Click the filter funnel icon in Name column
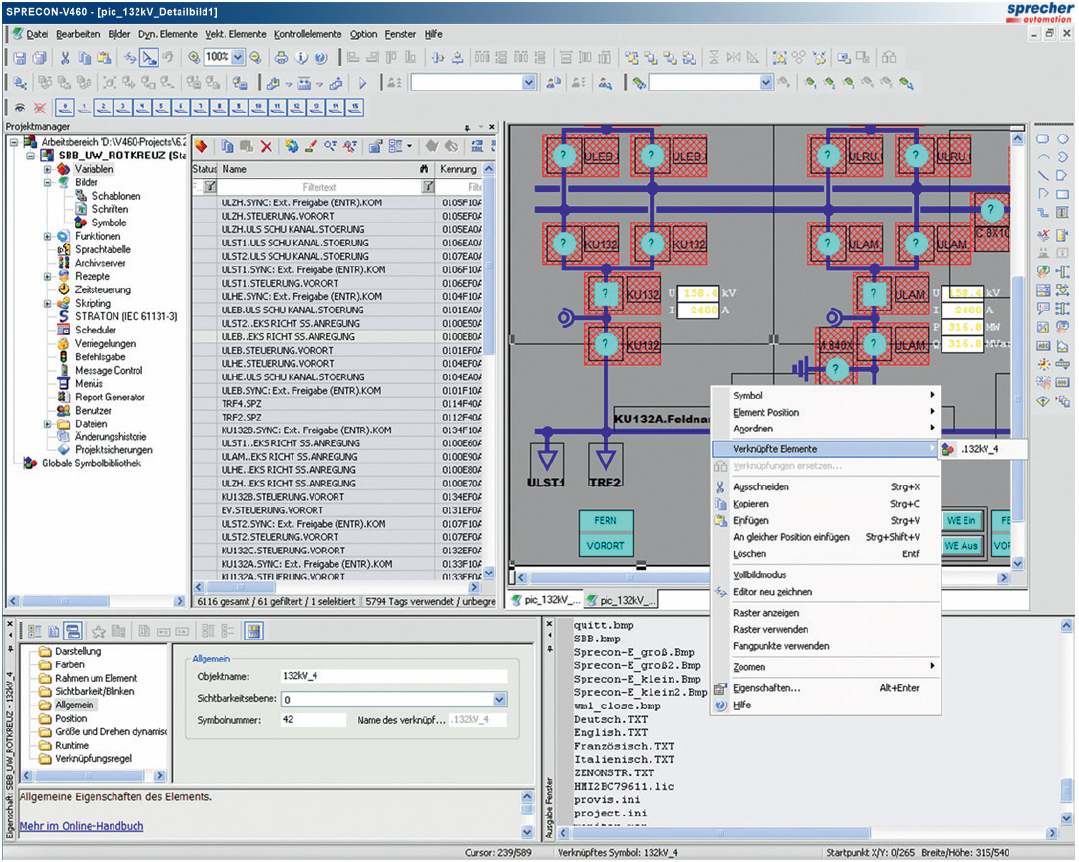This screenshot has width=1079, height=862. click(x=428, y=186)
